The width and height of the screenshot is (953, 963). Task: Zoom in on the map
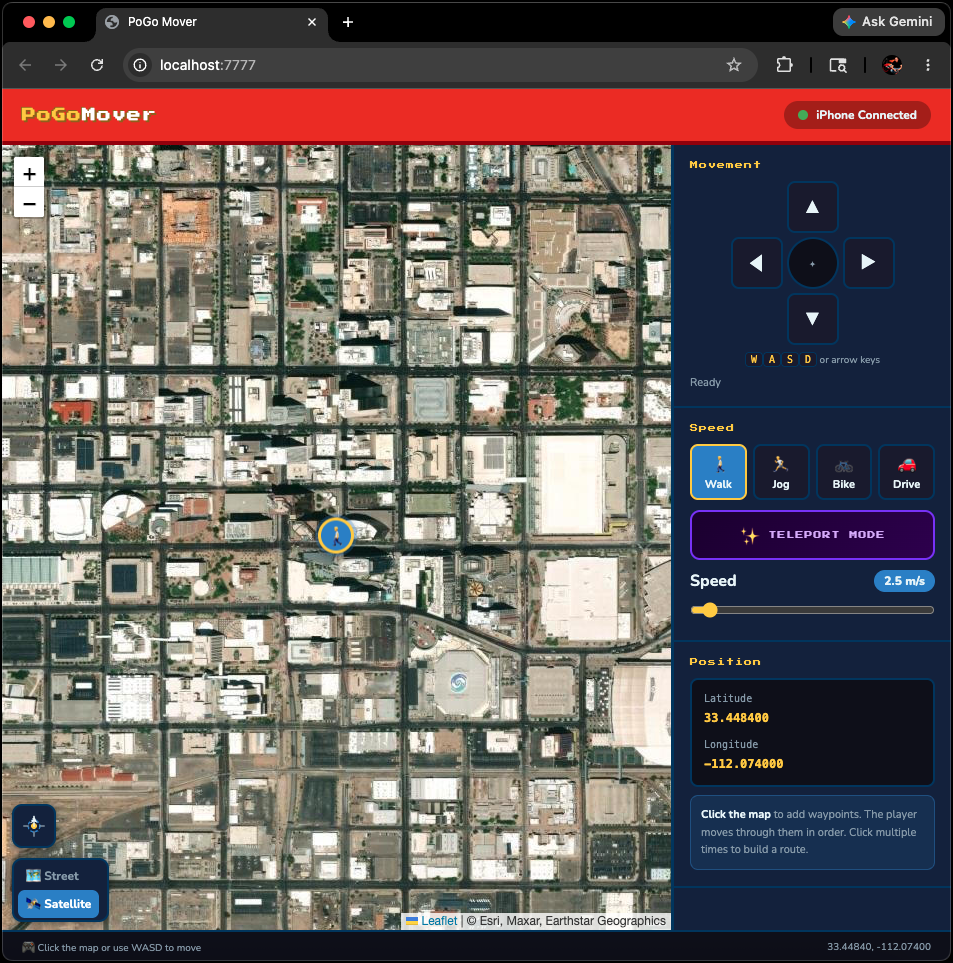coord(29,174)
